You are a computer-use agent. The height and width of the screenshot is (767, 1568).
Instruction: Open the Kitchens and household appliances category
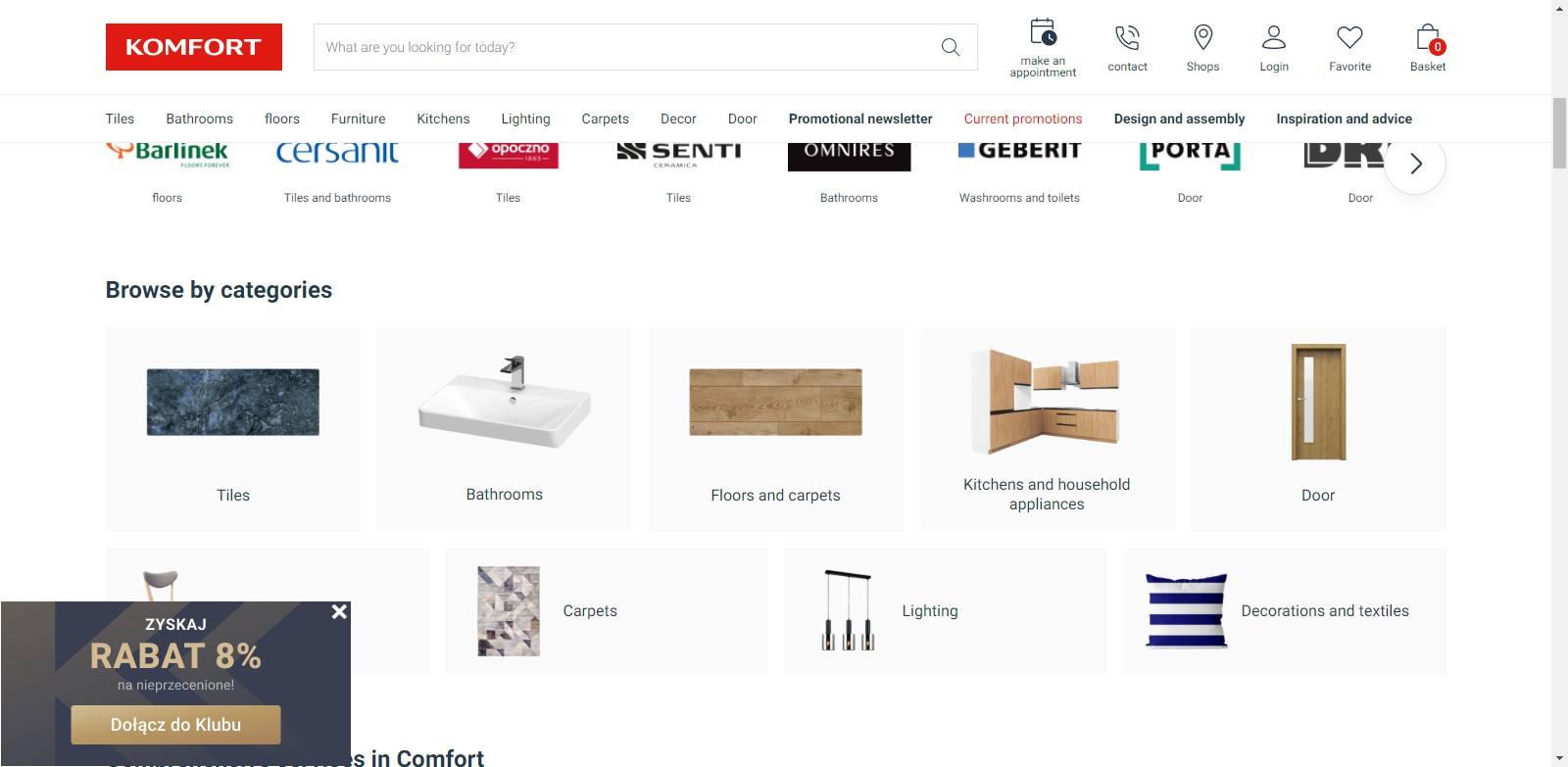(1047, 429)
